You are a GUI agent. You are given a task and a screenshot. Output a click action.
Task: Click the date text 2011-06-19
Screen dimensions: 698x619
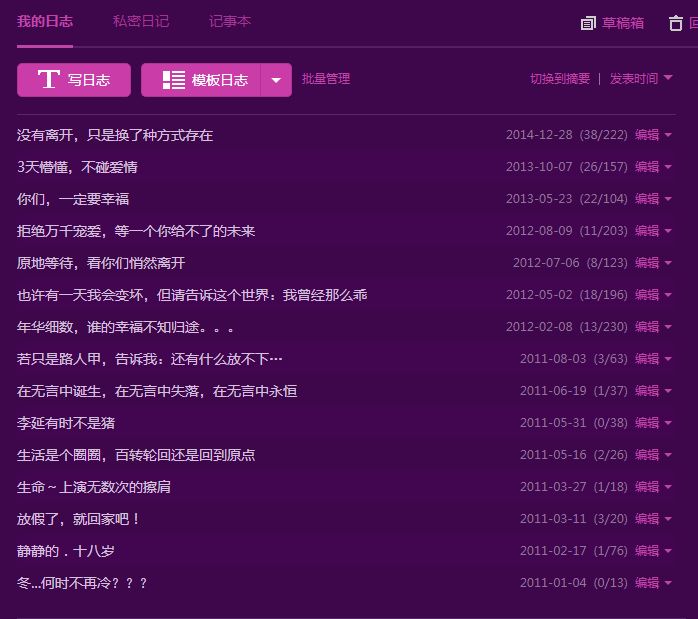[x=553, y=391]
